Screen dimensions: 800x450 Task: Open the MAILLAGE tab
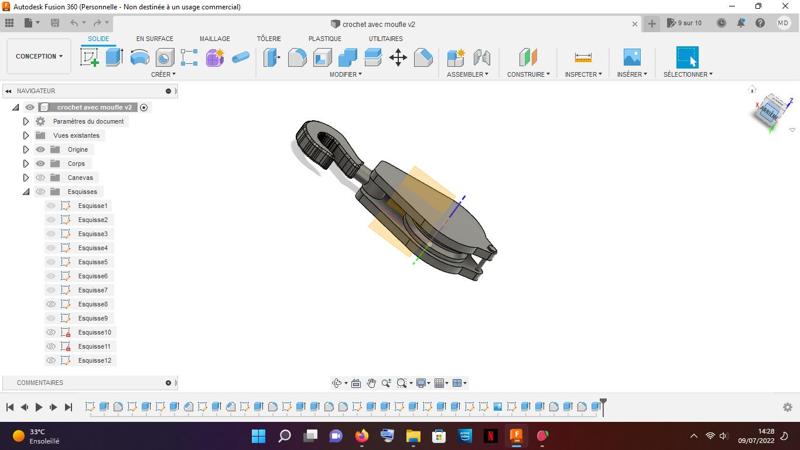coord(214,39)
